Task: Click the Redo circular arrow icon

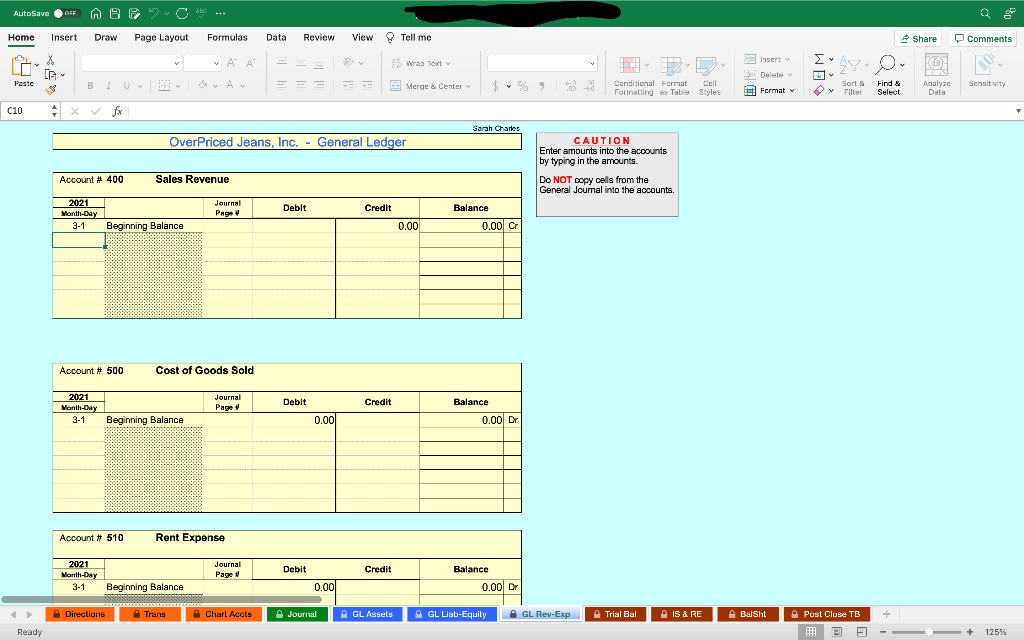Action: tap(182, 13)
